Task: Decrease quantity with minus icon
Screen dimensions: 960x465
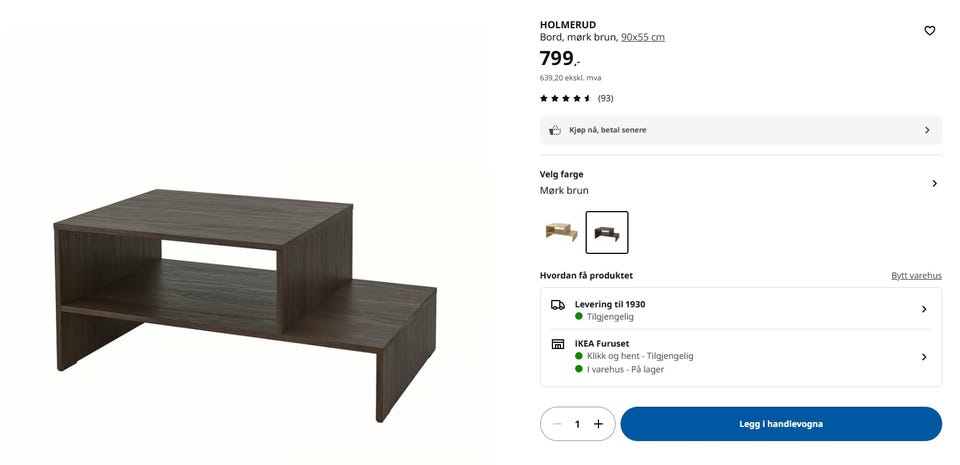Action: coord(557,424)
